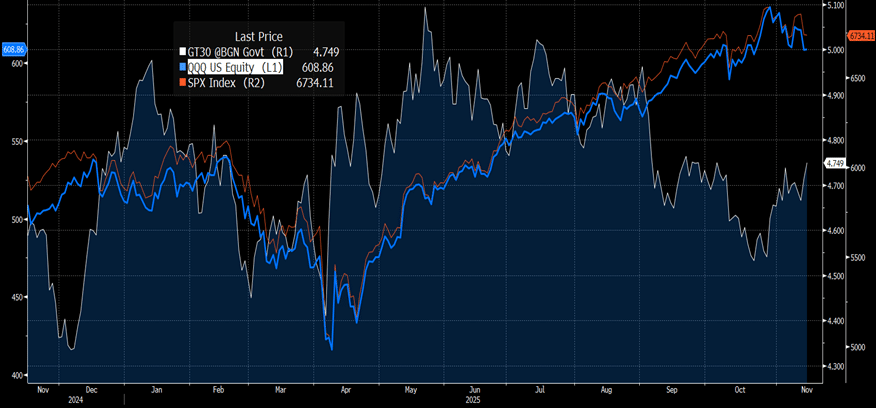Click the blue 608.86 left axis price tag

[13, 48]
